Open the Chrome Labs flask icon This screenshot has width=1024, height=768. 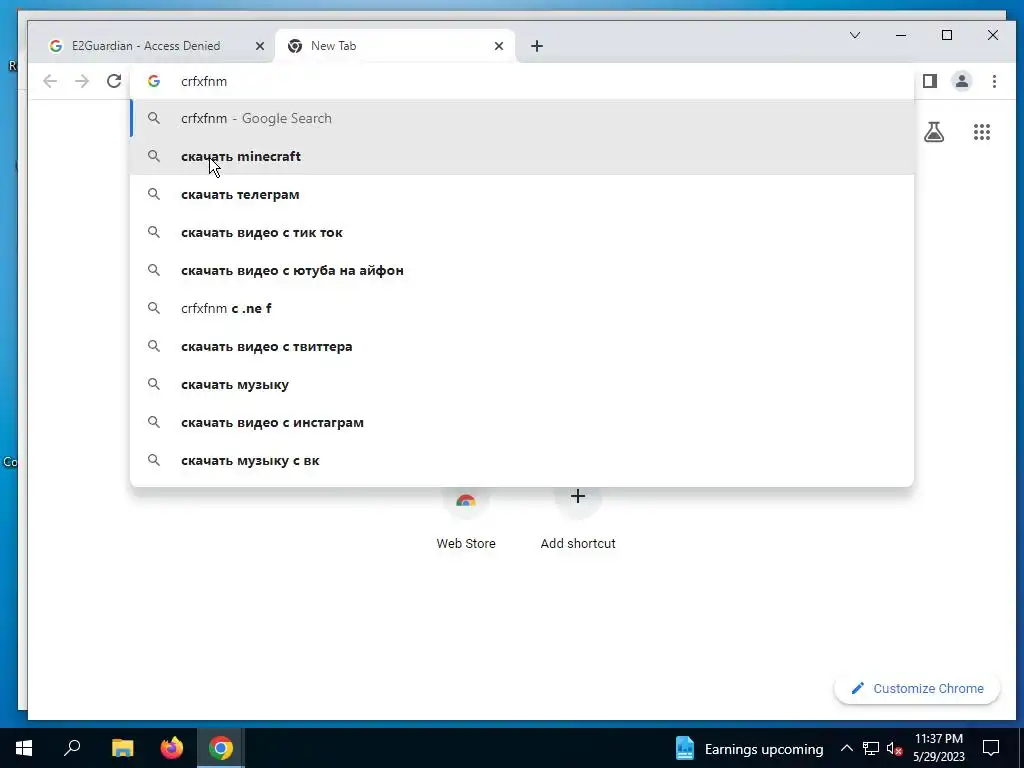934,132
